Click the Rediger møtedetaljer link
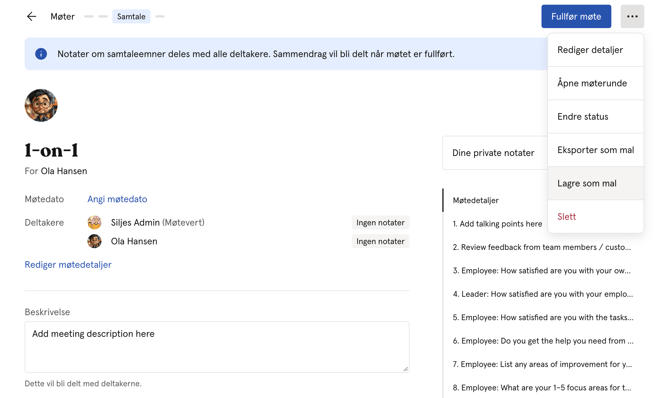This screenshot has width=670, height=398. point(68,265)
